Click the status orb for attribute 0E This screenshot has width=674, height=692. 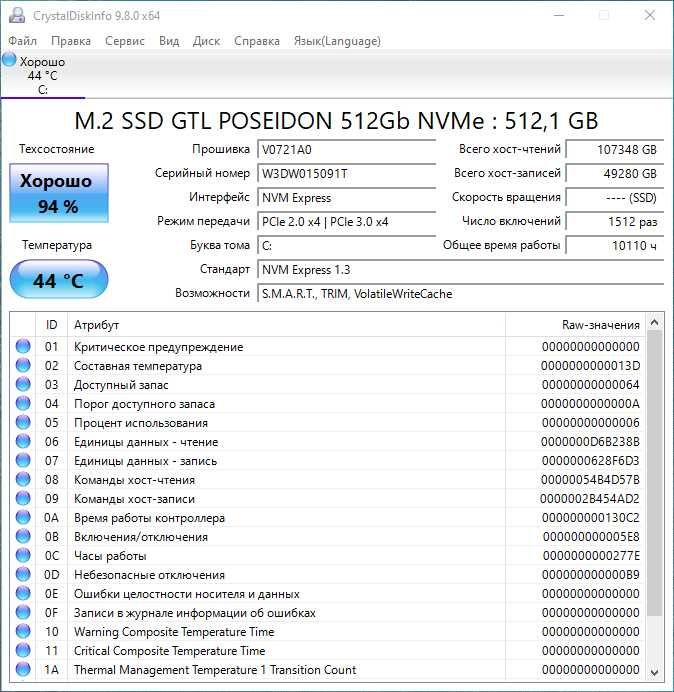point(23,593)
